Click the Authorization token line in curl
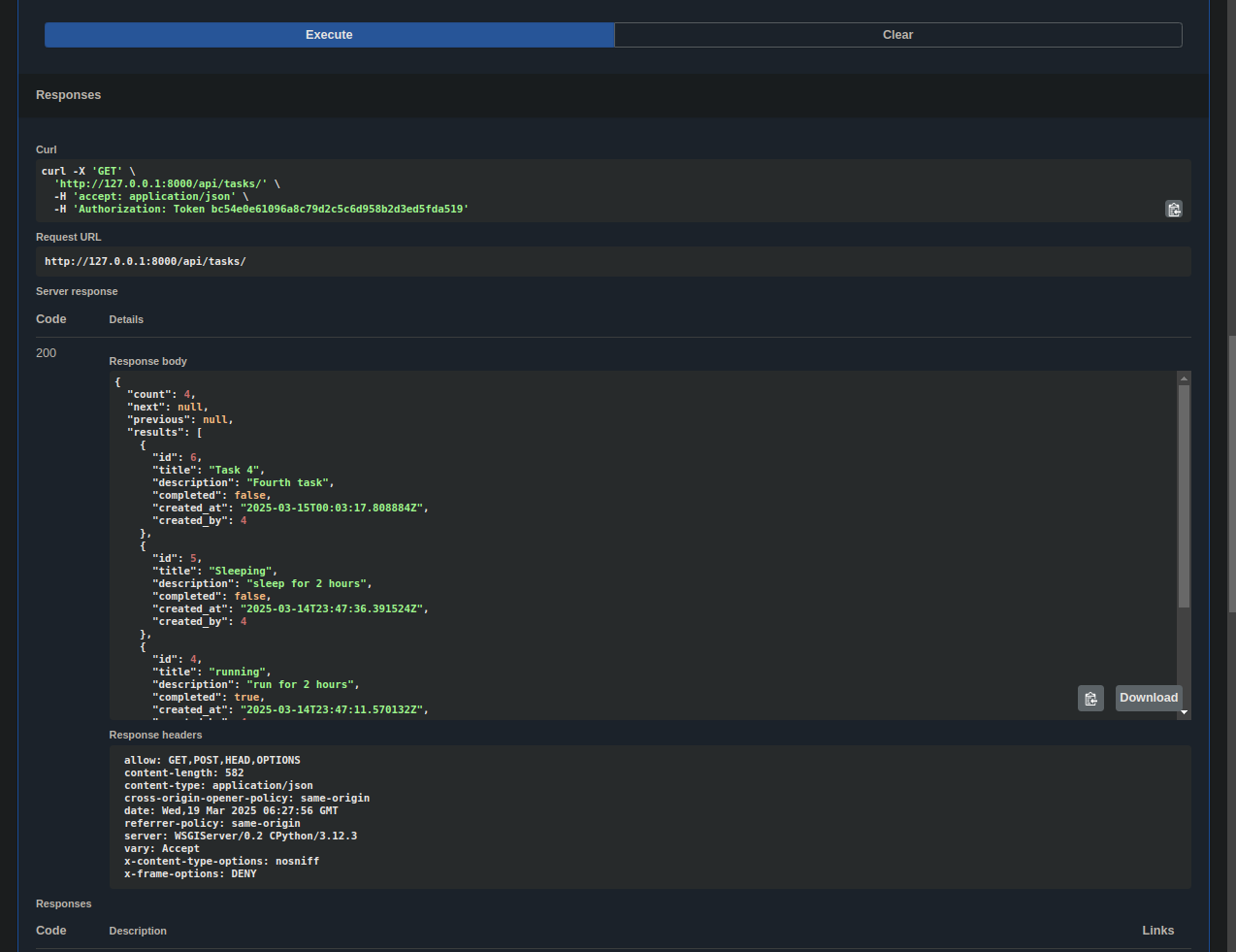 click(261, 209)
